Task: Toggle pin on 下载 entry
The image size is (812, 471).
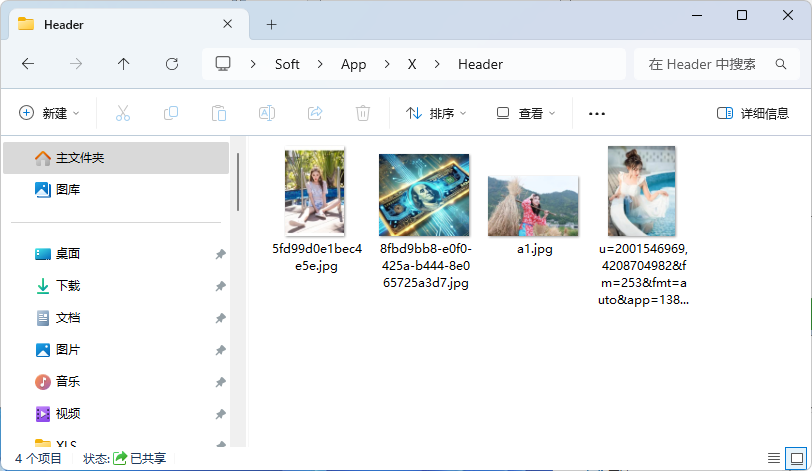Action: (221, 286)
